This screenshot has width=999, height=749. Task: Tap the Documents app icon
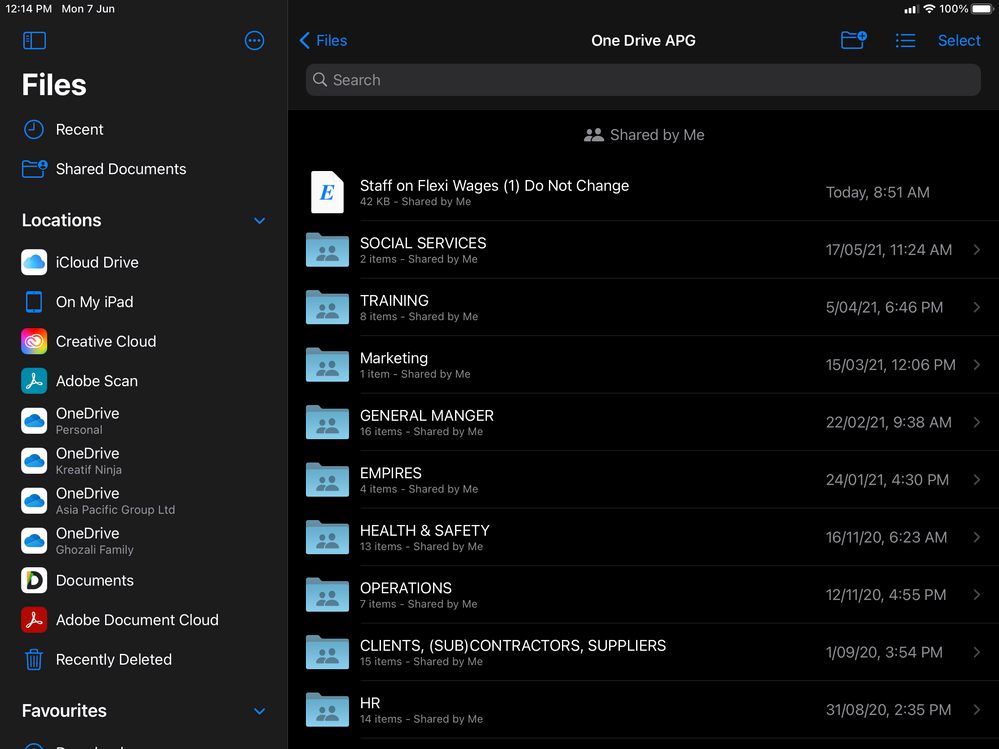(x=34, y=580)
